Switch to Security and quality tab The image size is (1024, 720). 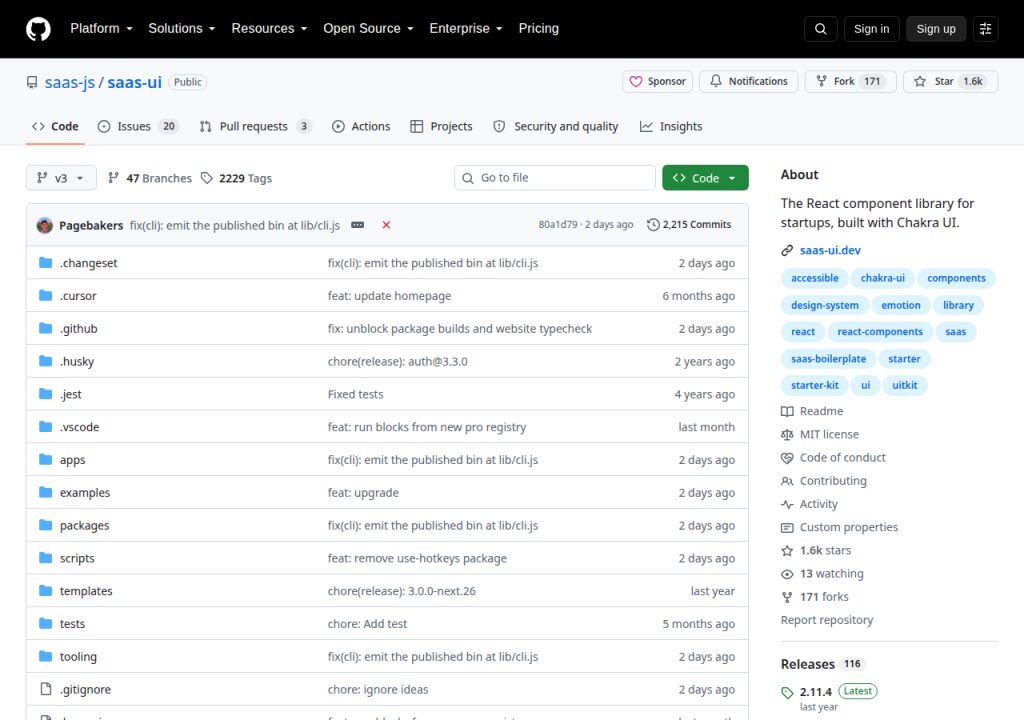click(556, 127)
